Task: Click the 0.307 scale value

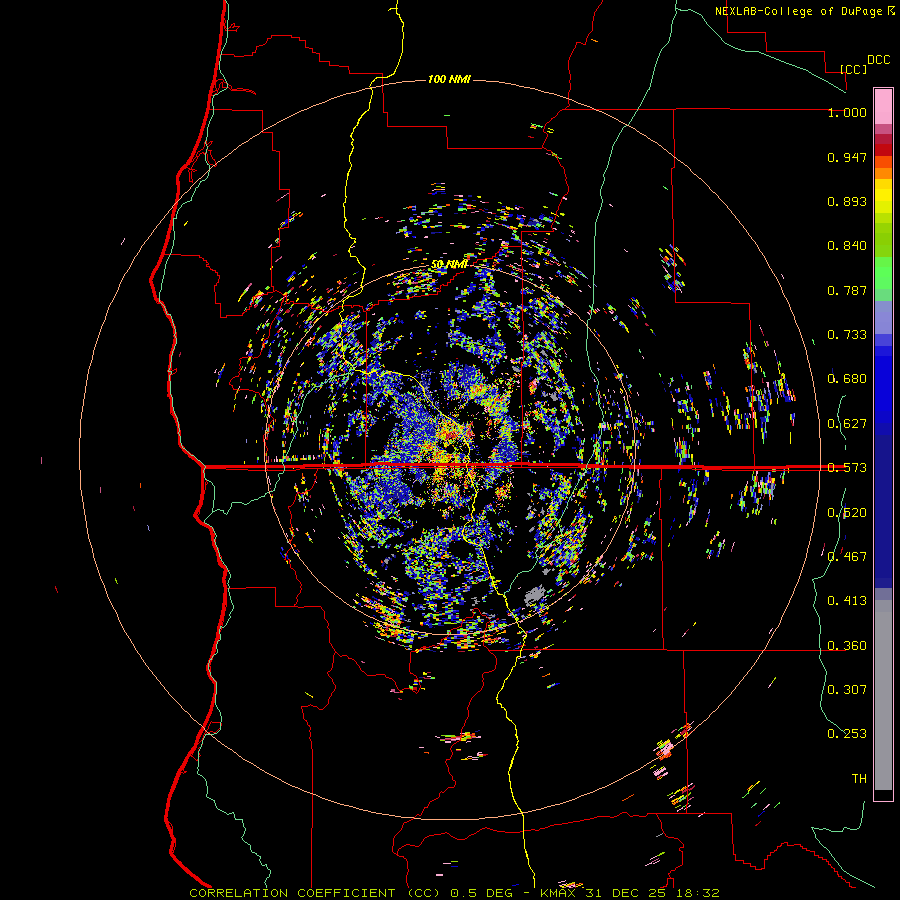Action: tap(847, 690)
